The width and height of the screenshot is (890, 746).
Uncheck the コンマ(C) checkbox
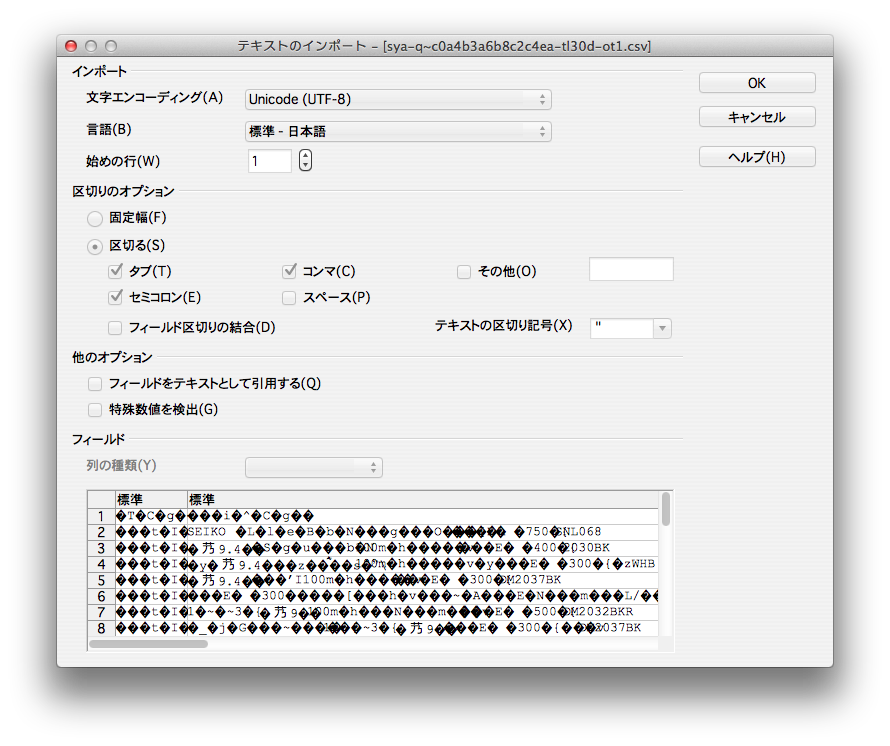(289, 271)
